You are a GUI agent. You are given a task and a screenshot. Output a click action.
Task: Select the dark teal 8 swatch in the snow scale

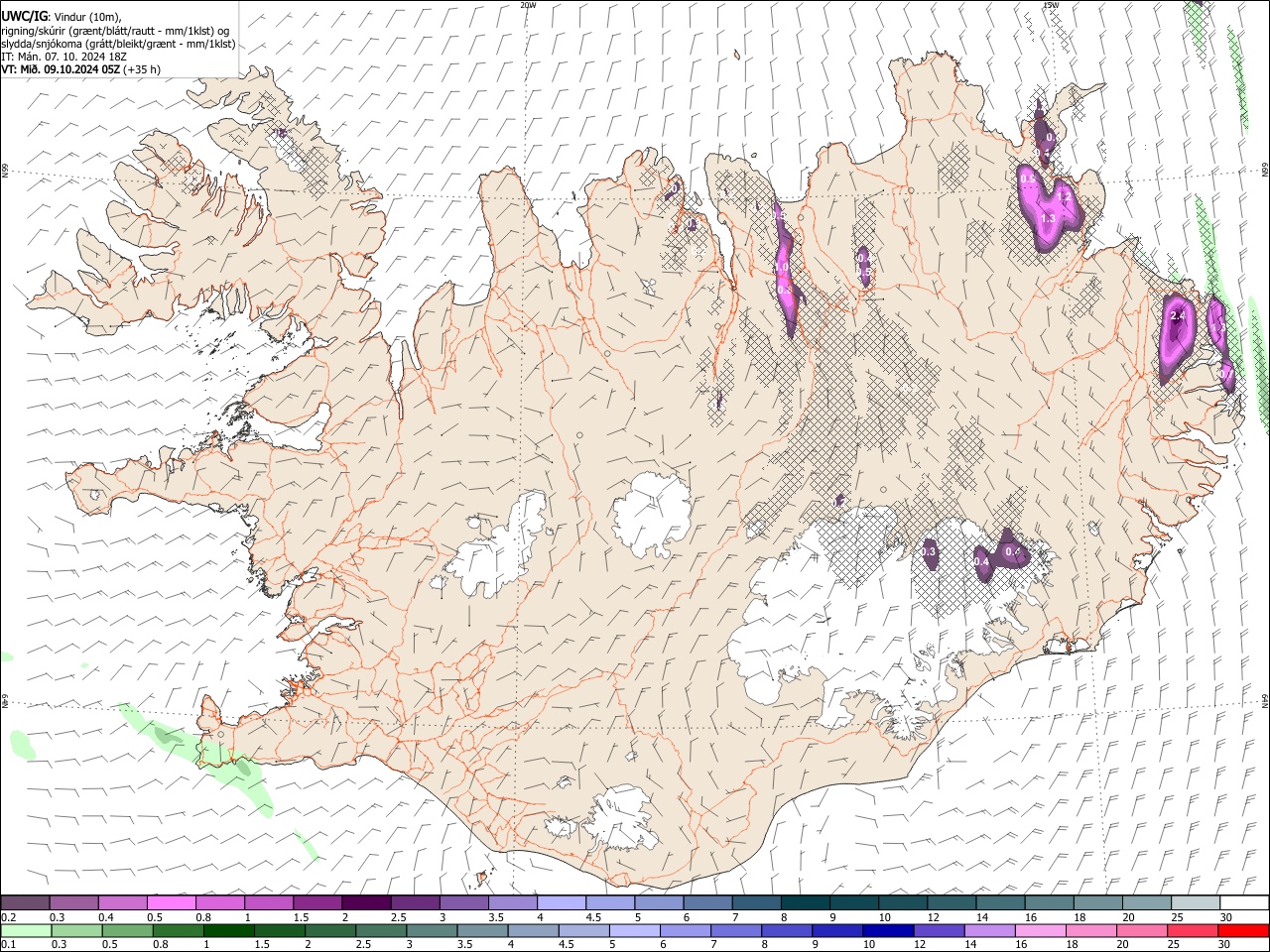(805, 903)
